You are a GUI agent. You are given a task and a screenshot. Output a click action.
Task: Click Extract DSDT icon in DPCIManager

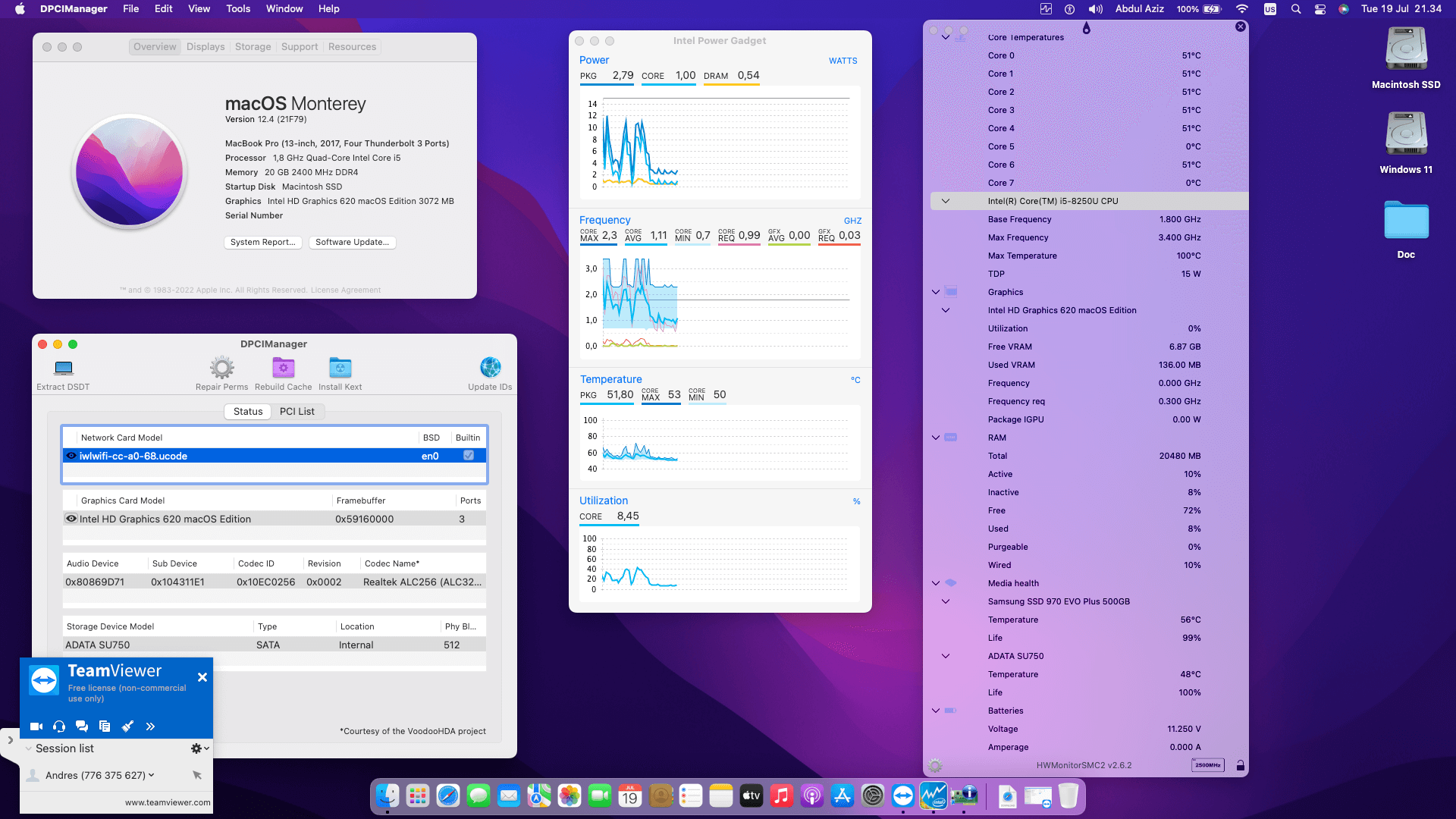point(64,368)
